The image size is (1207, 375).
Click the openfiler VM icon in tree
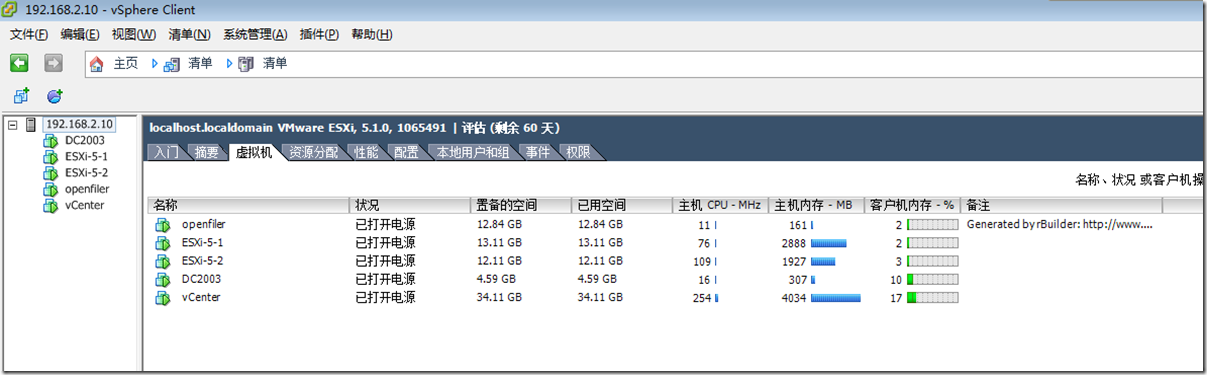51,189
